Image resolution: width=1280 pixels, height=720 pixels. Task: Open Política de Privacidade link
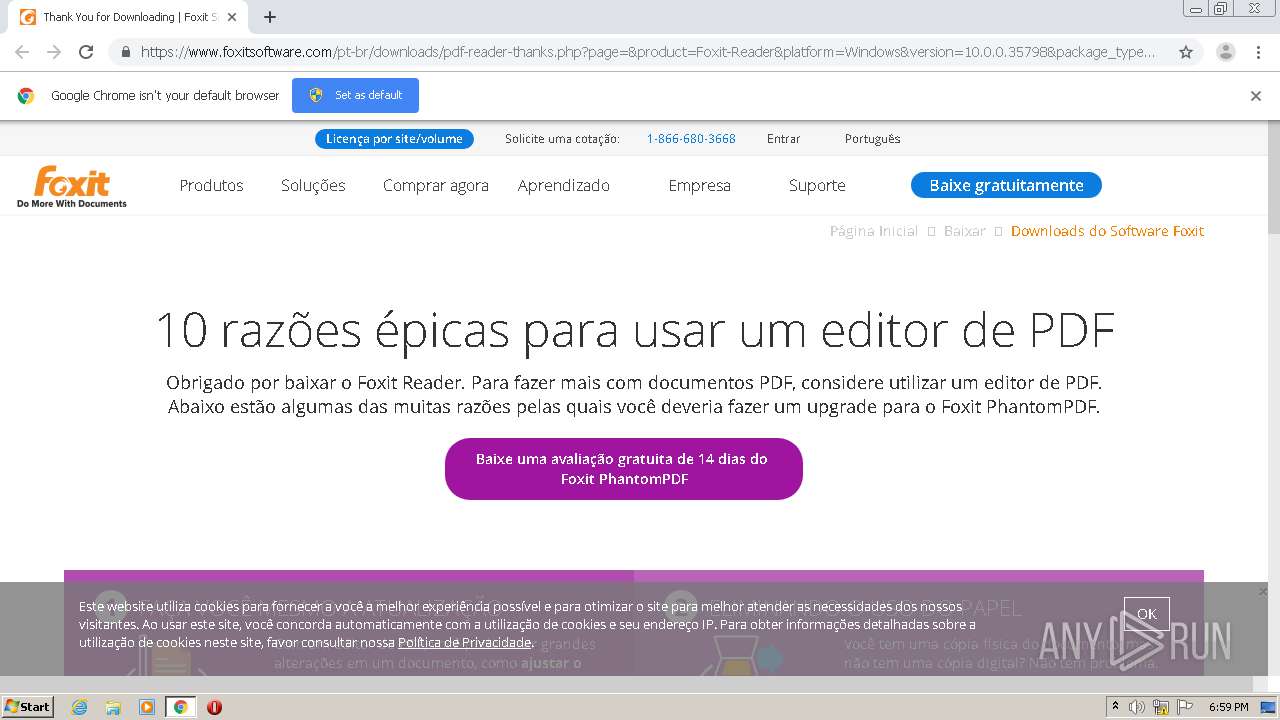[464, 642]
